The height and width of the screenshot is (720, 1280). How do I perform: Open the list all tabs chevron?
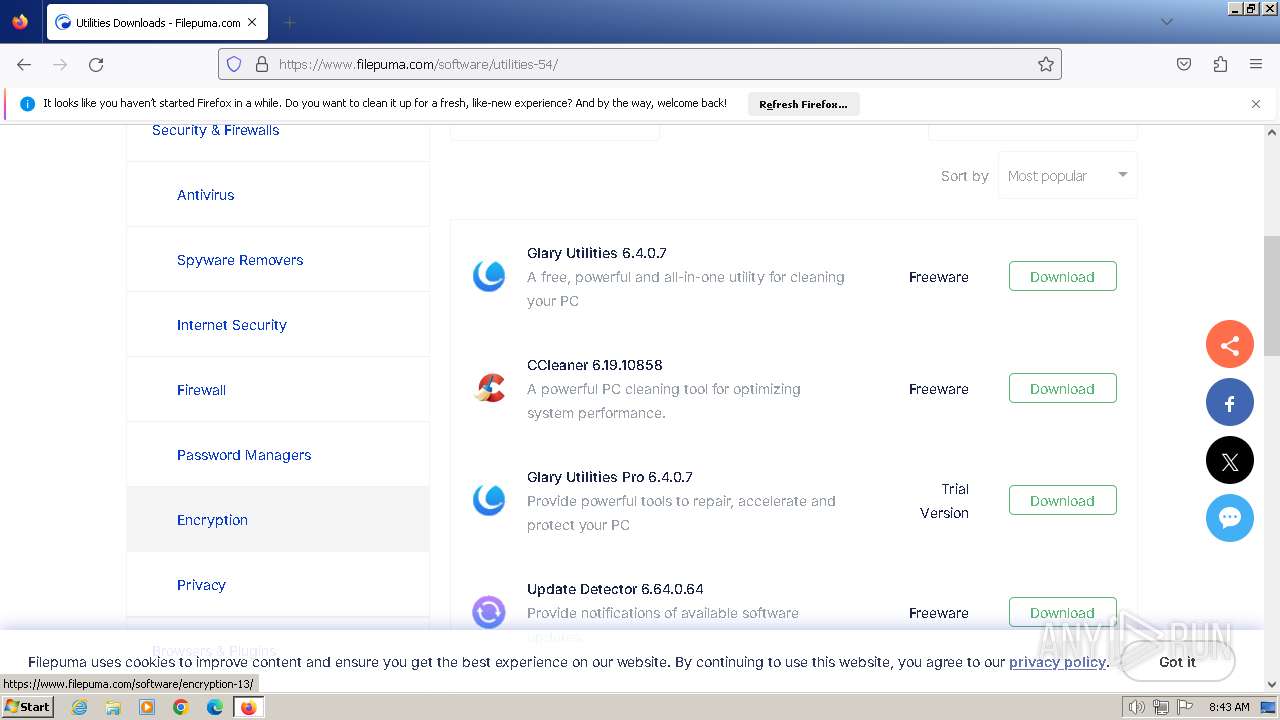[x=1167, y=22]
